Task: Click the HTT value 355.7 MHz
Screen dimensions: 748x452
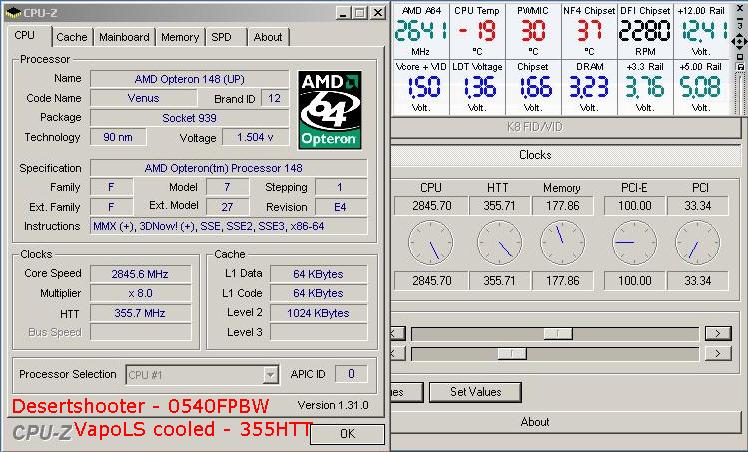Action: (x=140, y=313)
